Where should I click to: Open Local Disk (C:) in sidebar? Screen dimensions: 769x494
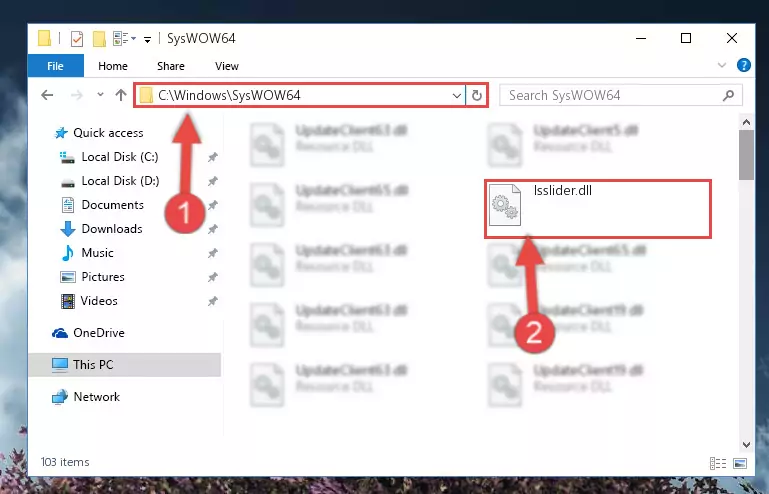(x=109, y=157)
